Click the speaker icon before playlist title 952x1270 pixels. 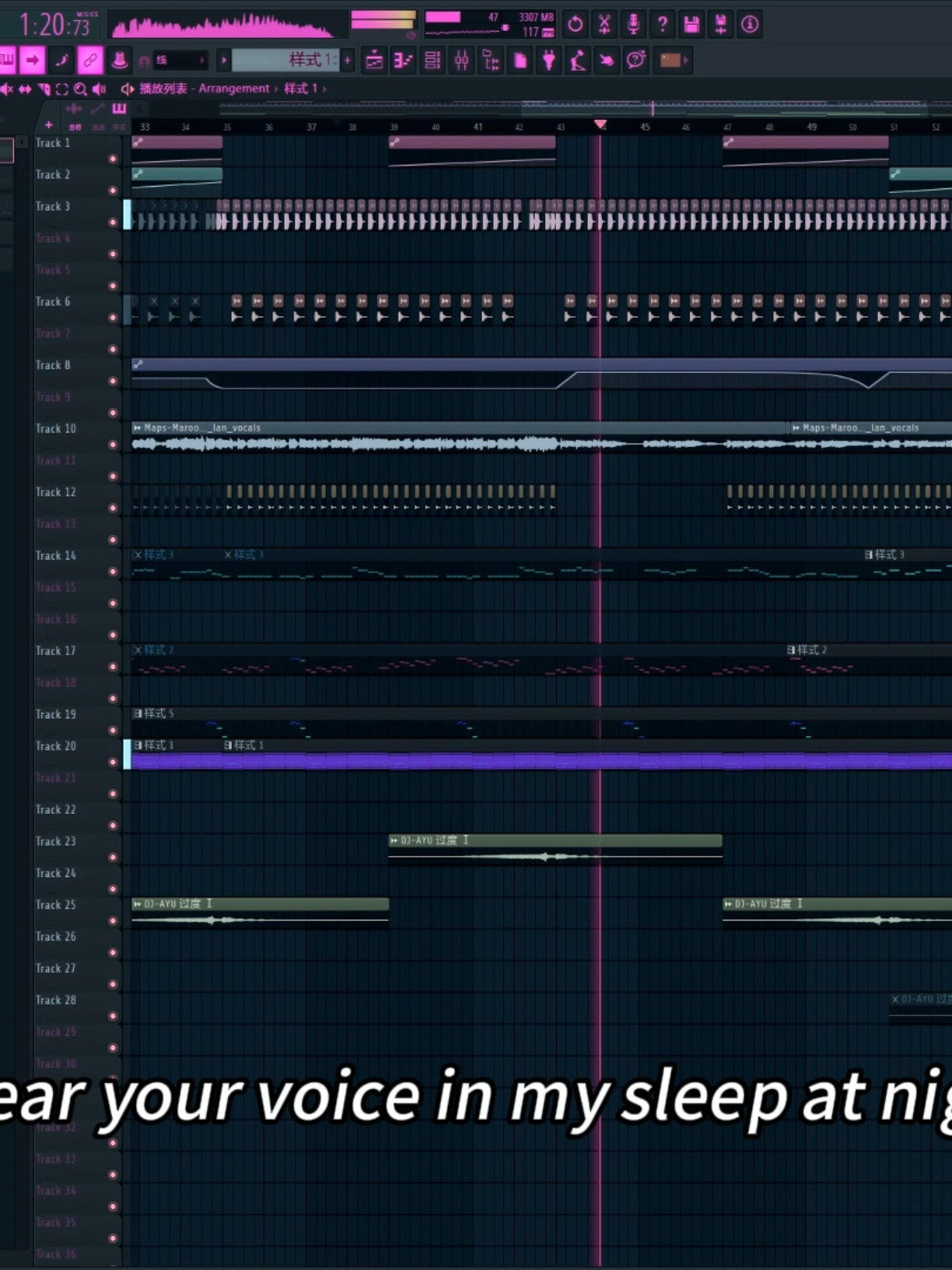[x=127, y=89]
